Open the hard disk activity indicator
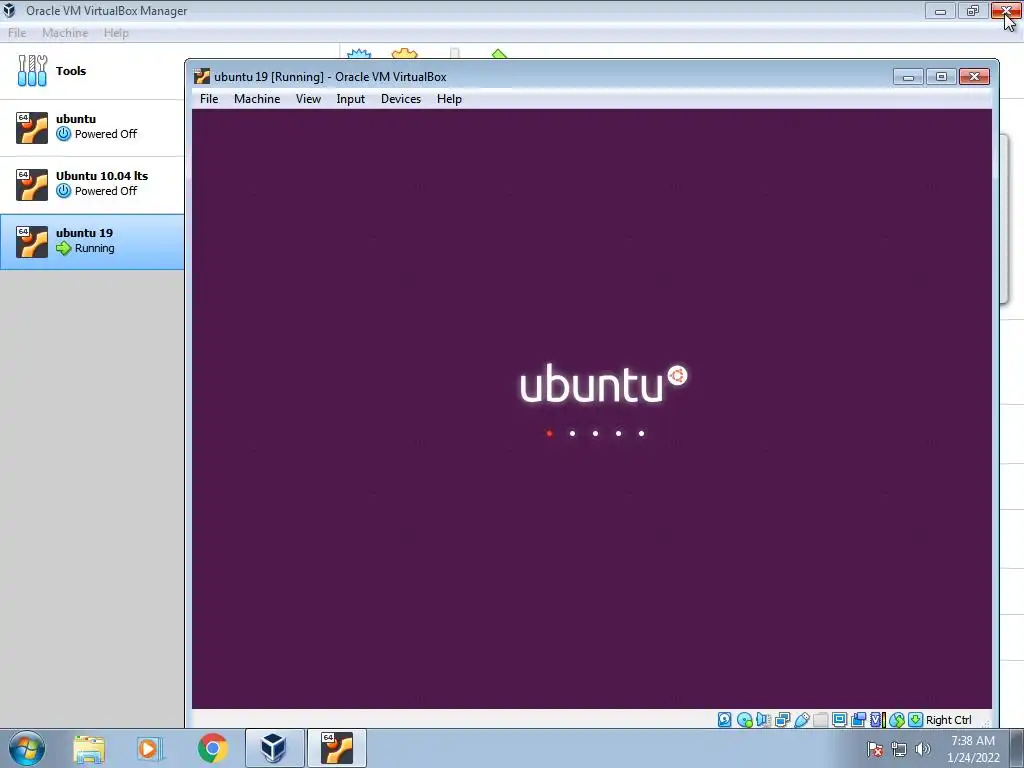 point(724,720)
